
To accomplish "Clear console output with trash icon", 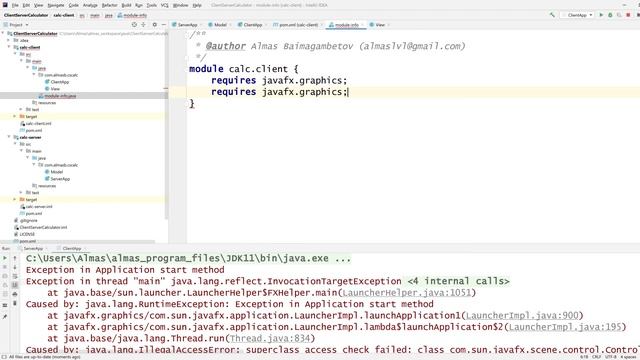I will tap(15, 303).
